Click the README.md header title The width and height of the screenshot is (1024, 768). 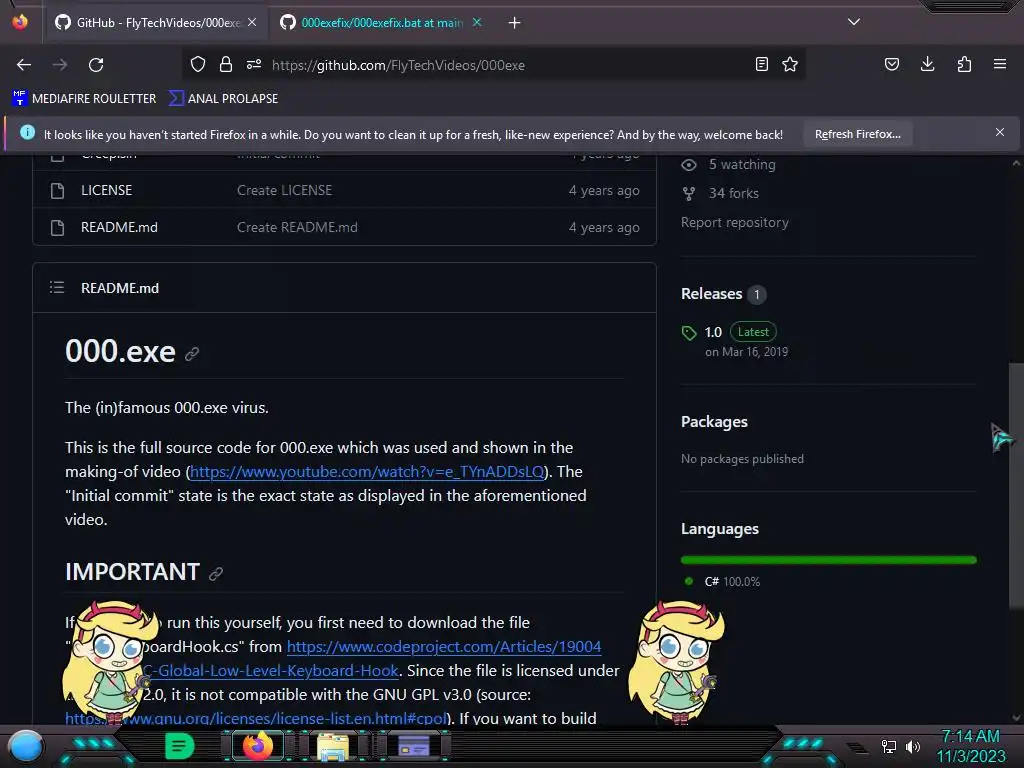120,288
